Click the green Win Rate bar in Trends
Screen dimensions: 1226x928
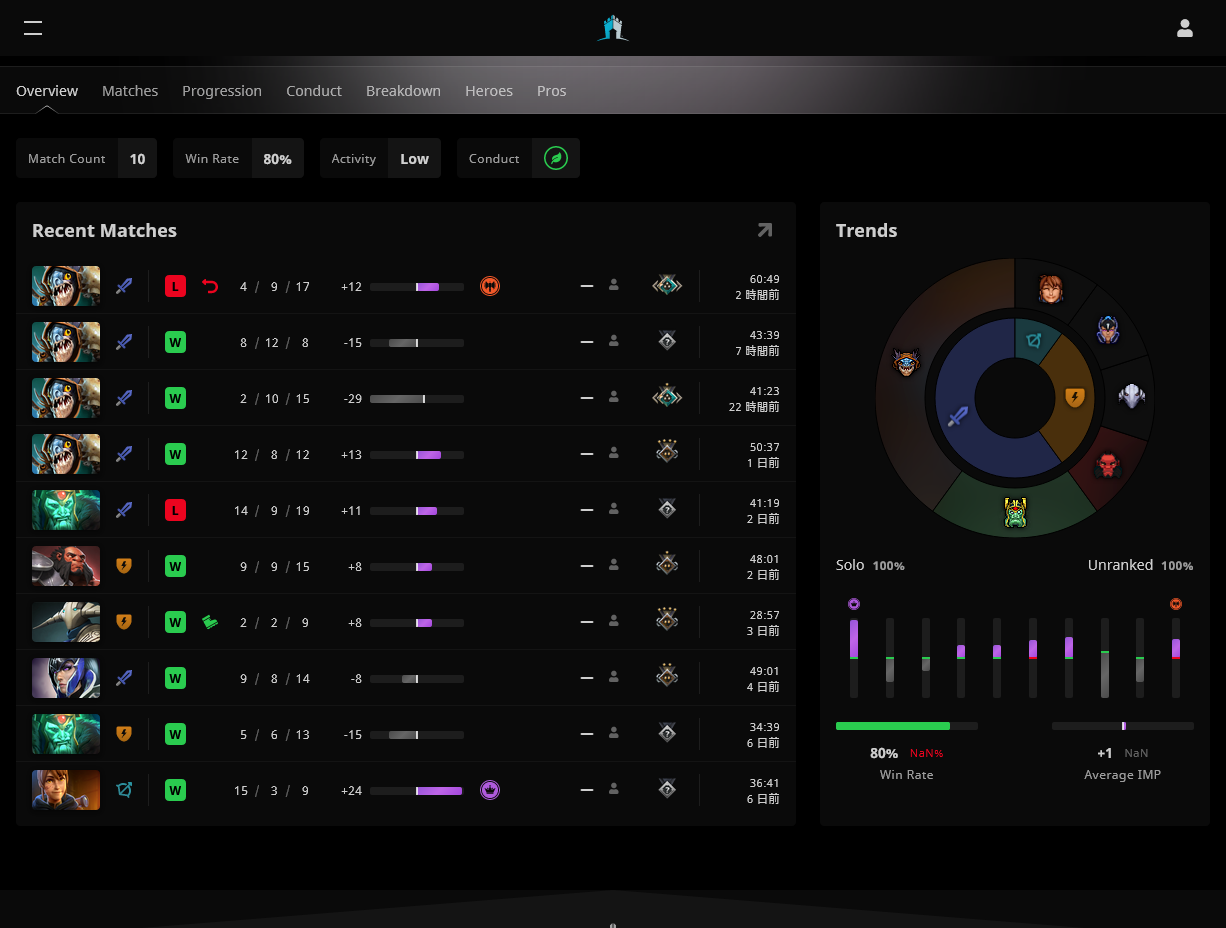907,726
